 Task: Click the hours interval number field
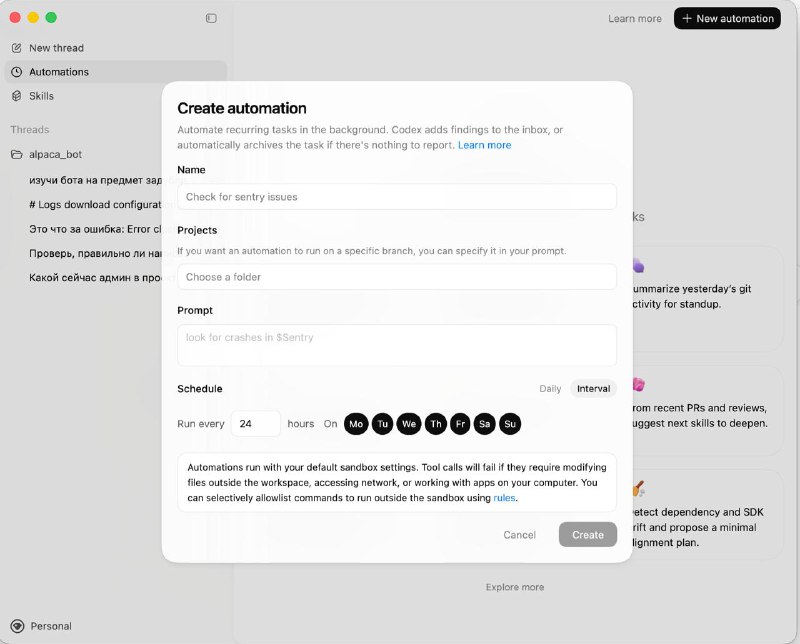tap(255, 424)
